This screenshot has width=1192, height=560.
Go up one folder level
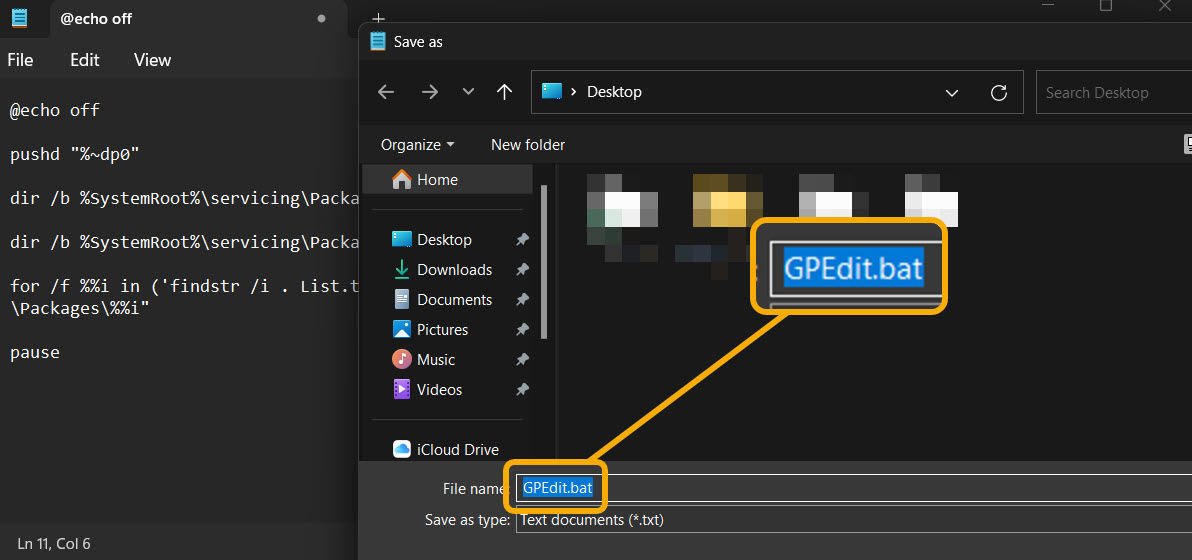coord(504,92)
